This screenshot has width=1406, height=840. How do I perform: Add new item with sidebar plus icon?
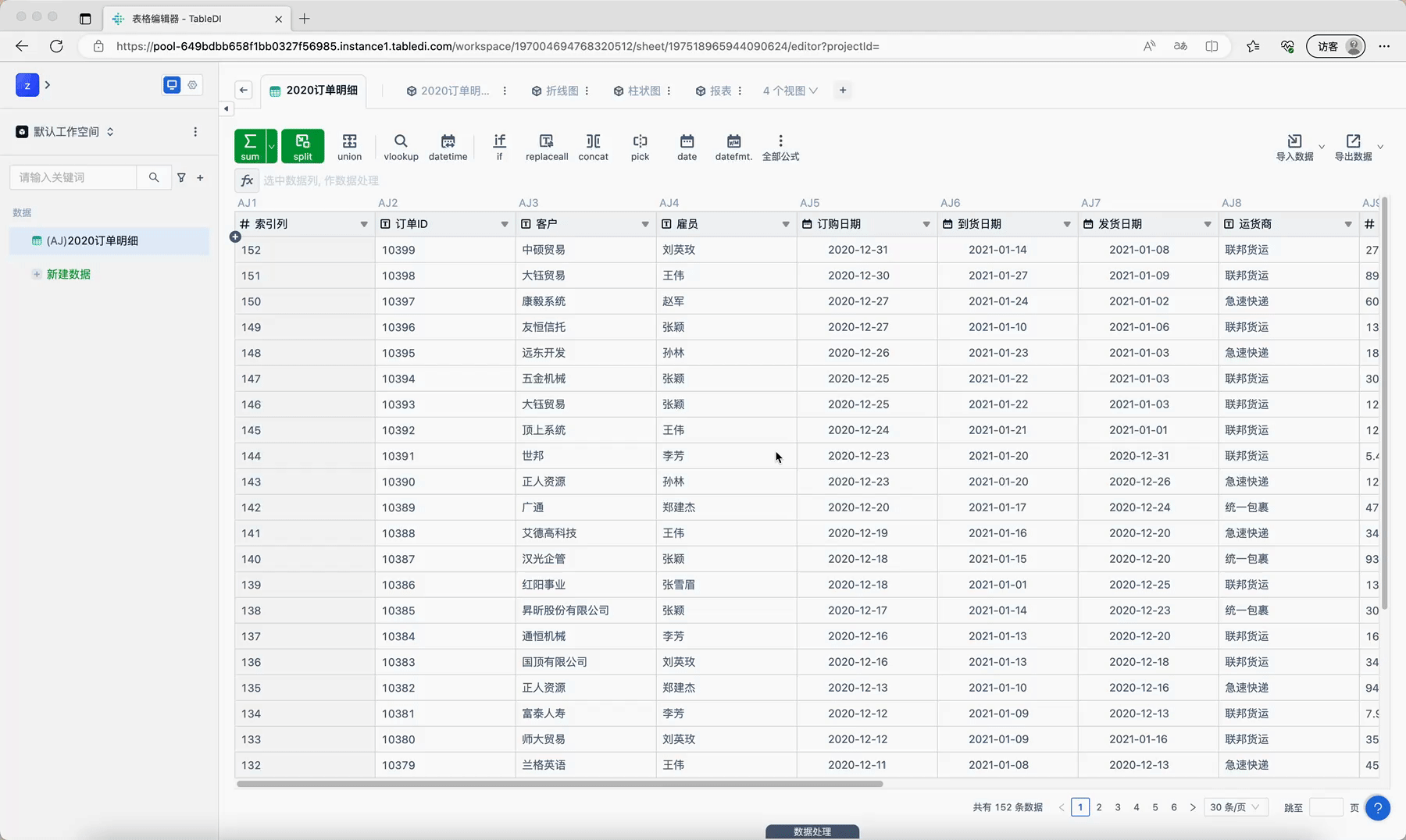coord(200,177)
